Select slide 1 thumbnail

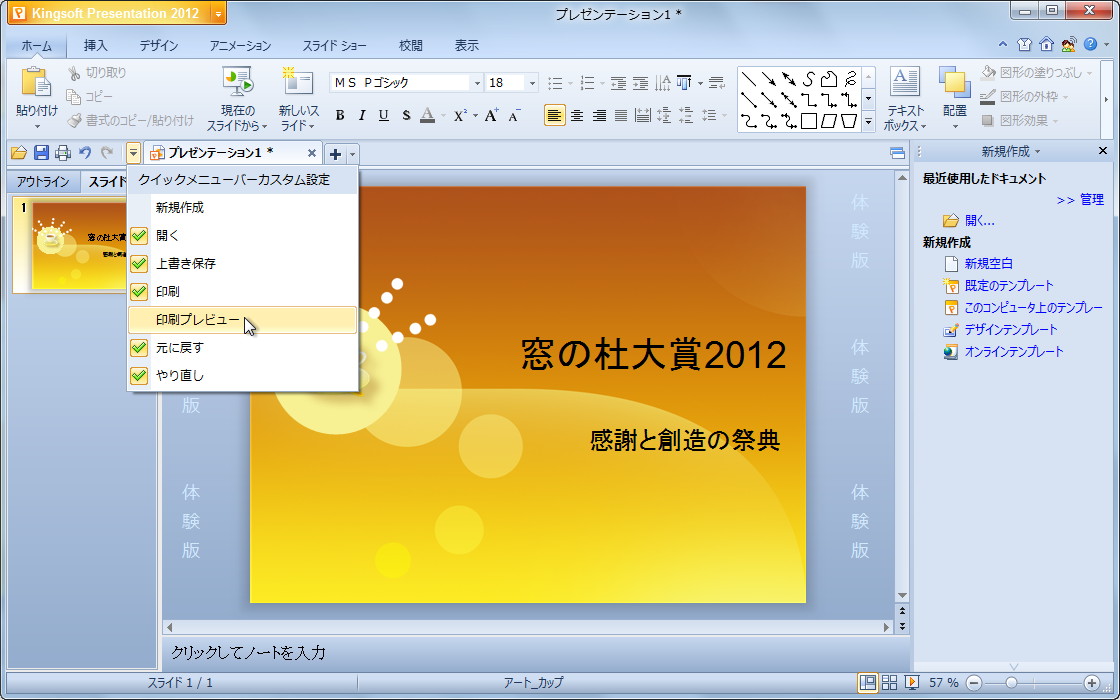(x=80, y=245)
